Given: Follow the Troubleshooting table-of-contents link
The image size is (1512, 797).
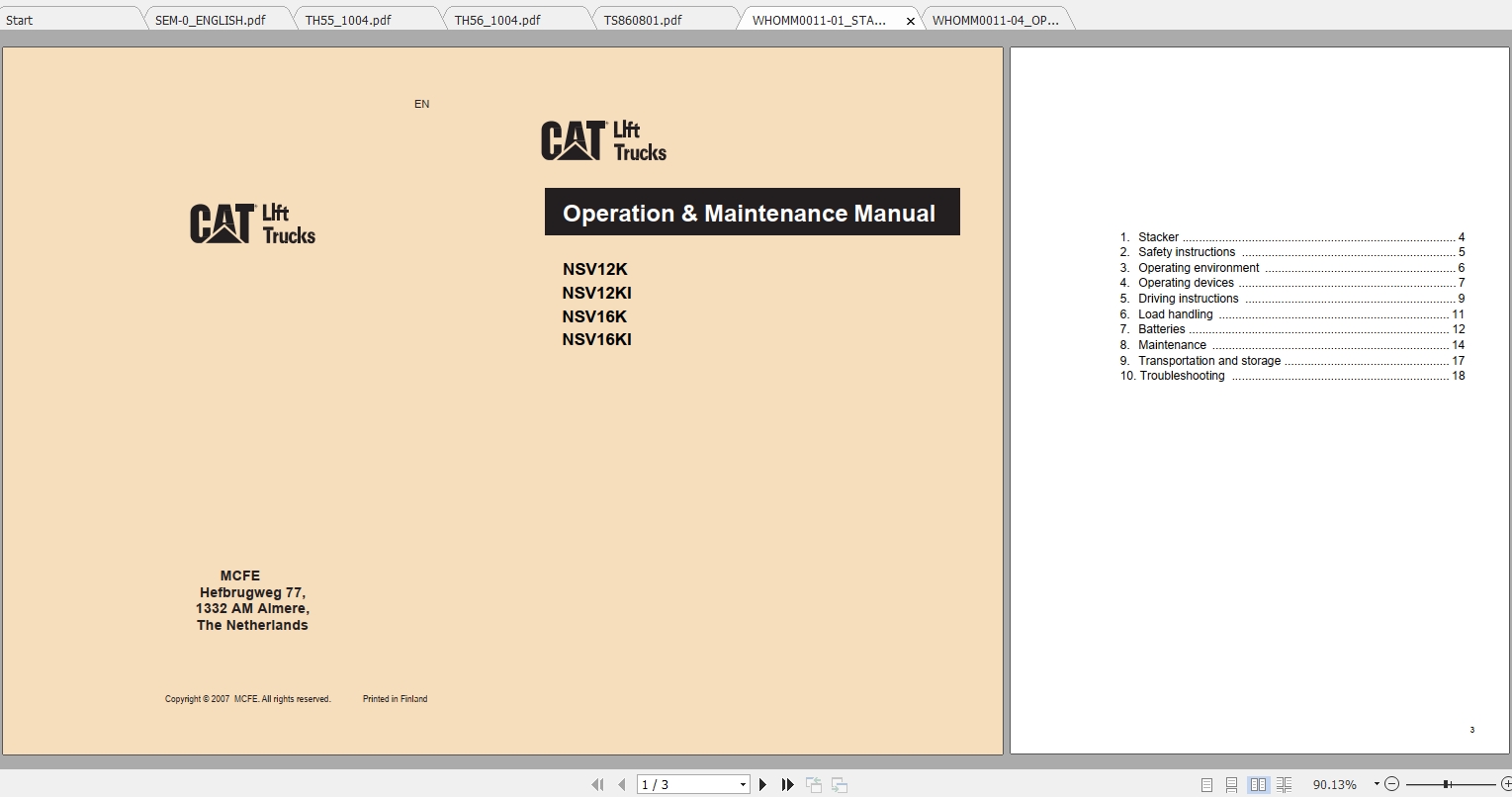Looking at the screenshot, I should 1184,376.
